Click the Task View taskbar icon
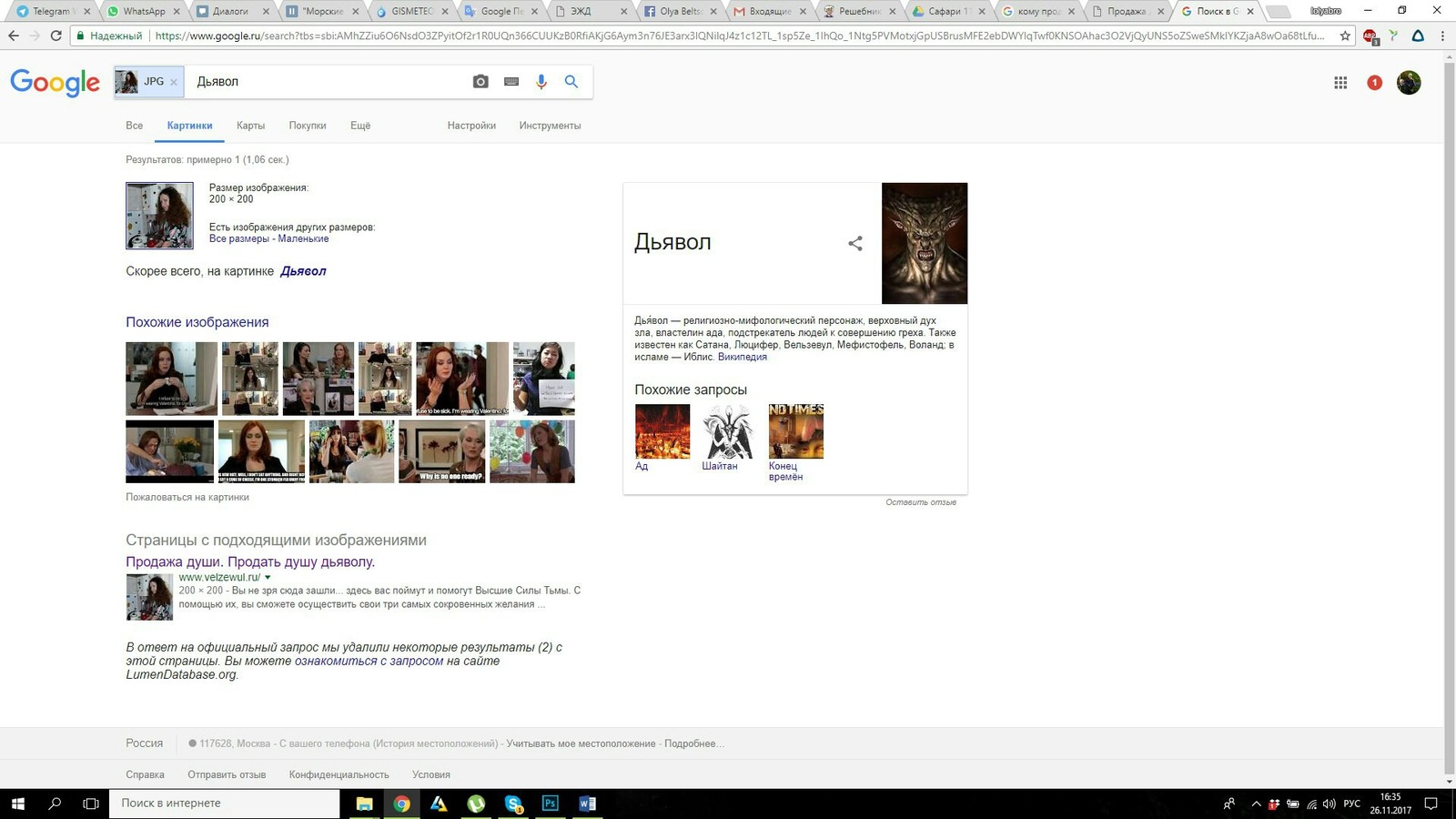The height and width of the screenshot is (819, 1456). [91, 804]
